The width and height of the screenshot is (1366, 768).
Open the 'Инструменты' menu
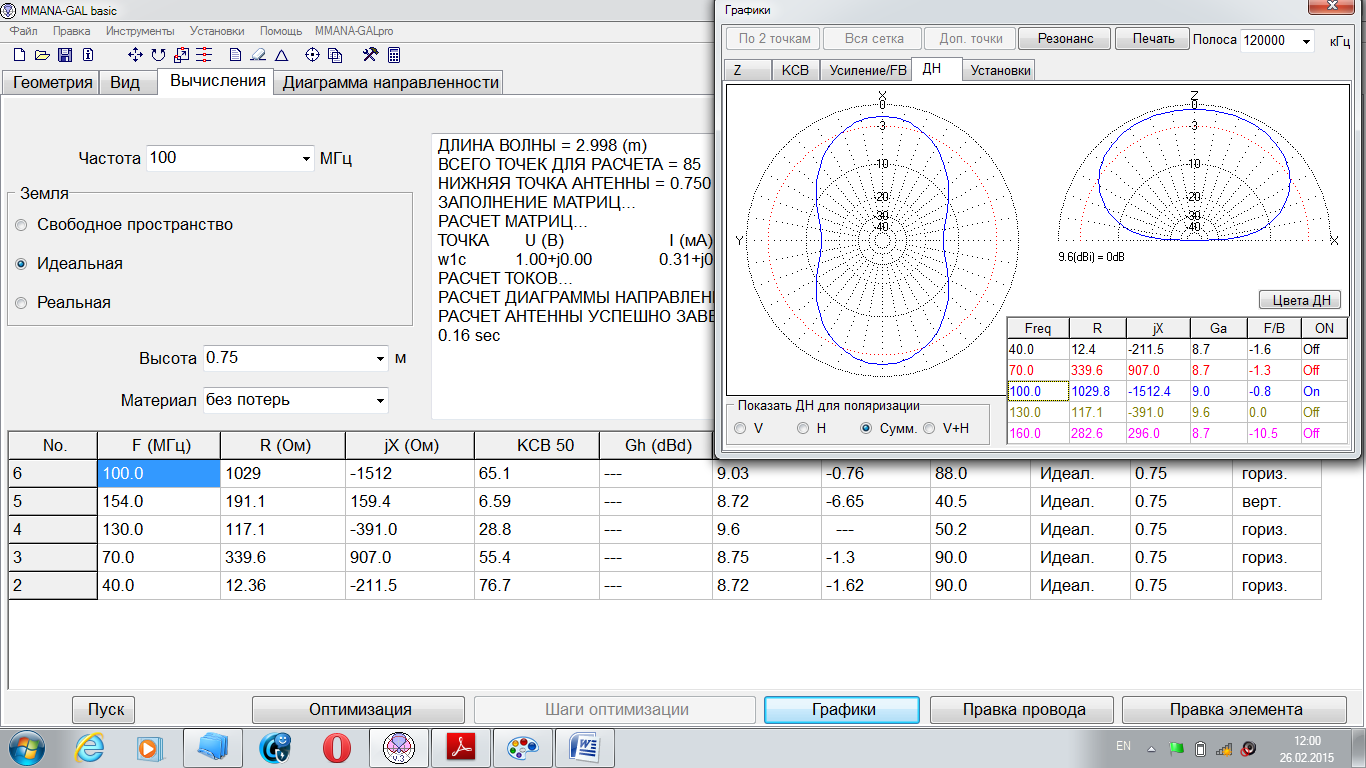click(x=140, y=31)
